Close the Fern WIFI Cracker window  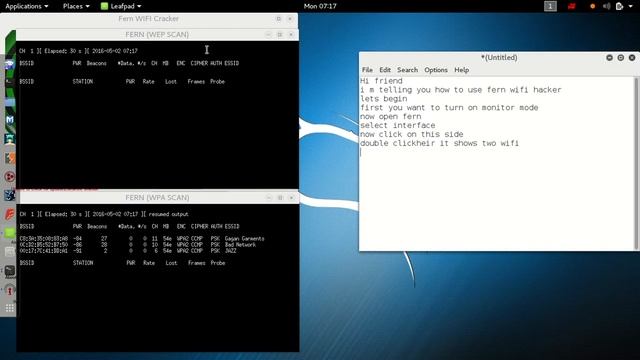tap(290, 19)
